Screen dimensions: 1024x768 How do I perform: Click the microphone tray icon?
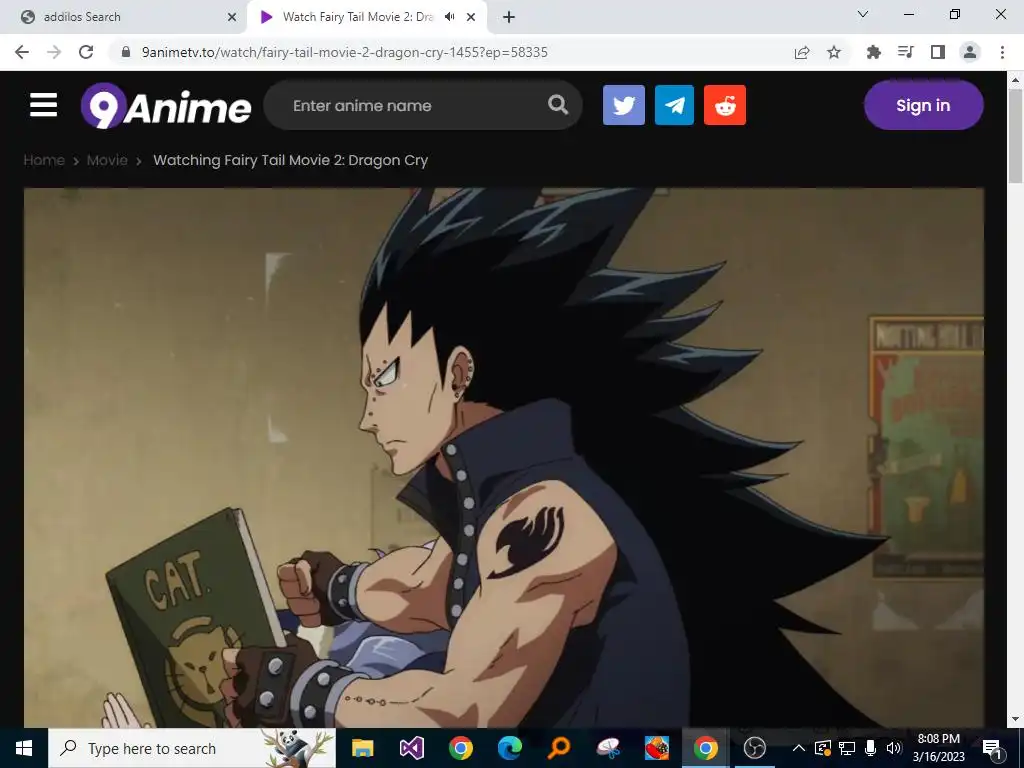pyautogui.click(x=871, y=748)
